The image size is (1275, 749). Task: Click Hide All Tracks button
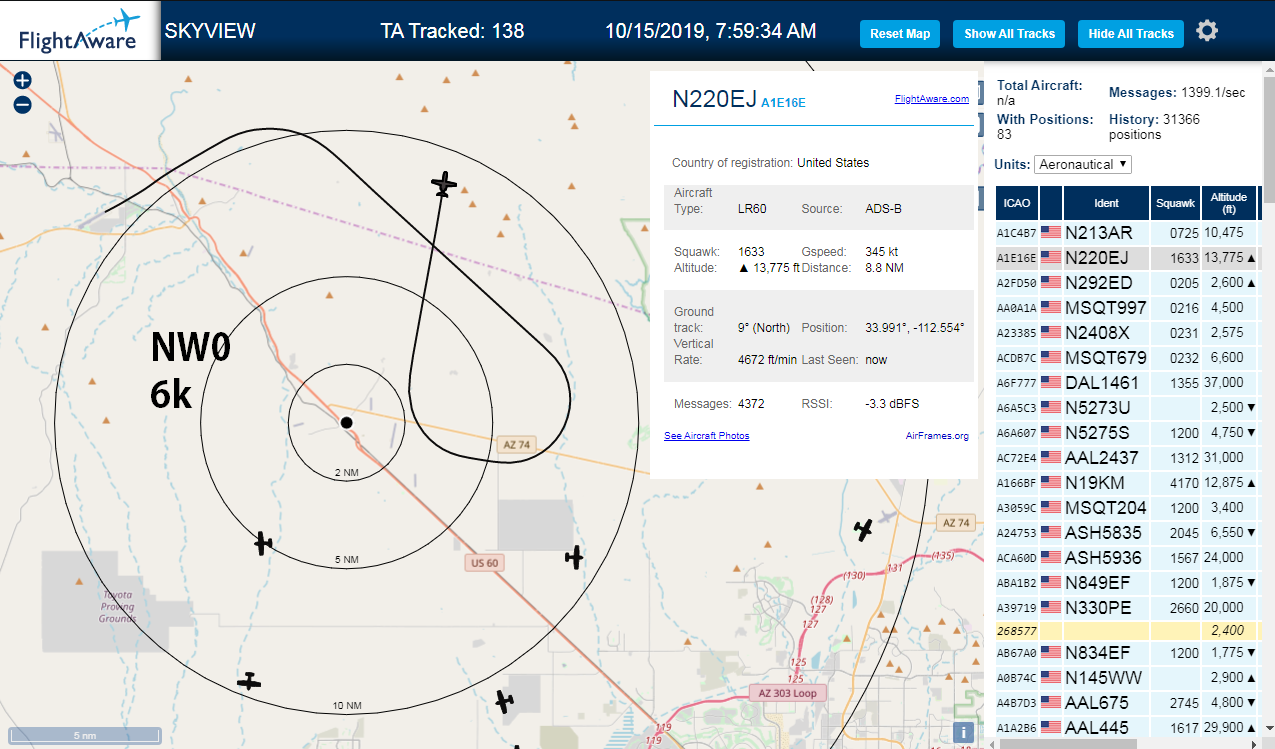[1131, 33]
